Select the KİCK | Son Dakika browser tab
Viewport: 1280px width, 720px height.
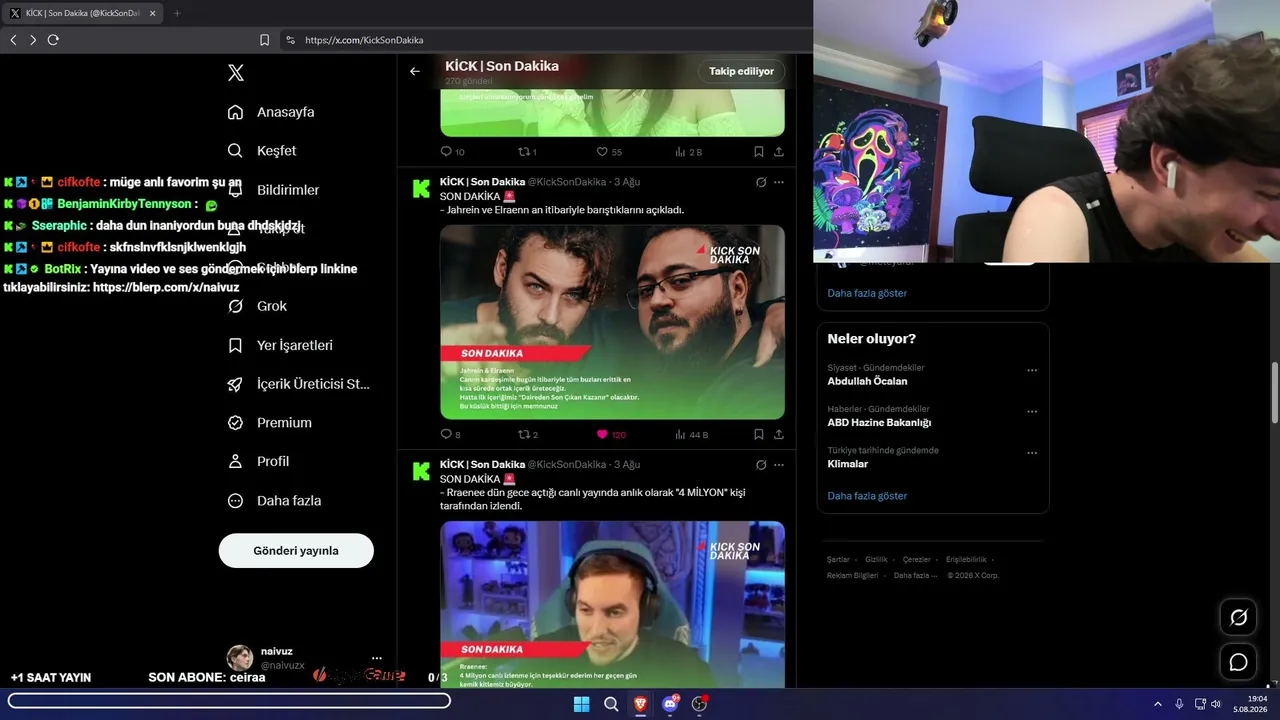[x=80, y=13]
